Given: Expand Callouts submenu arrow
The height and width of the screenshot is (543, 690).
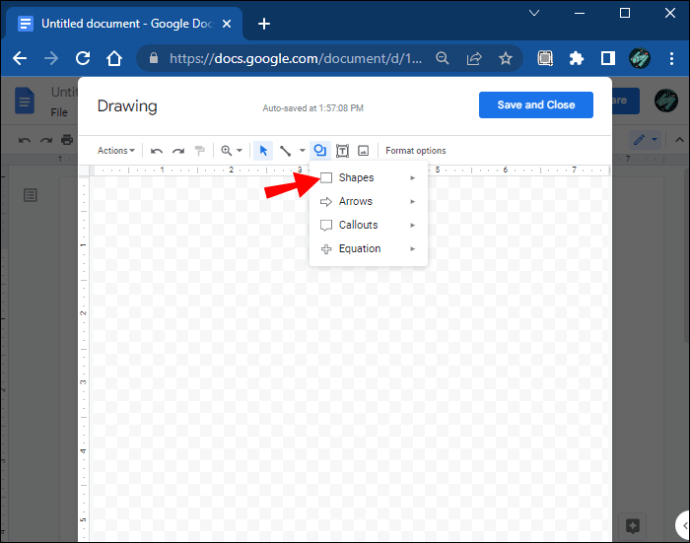Looking at the screenshot, I should pos(412,225).
